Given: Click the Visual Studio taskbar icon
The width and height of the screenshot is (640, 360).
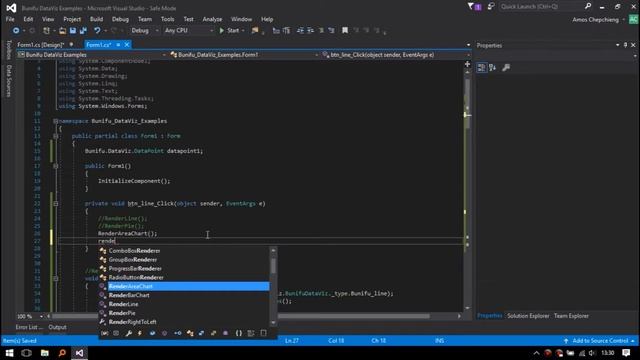Looking at the screenshot, I should pos(79,353).
